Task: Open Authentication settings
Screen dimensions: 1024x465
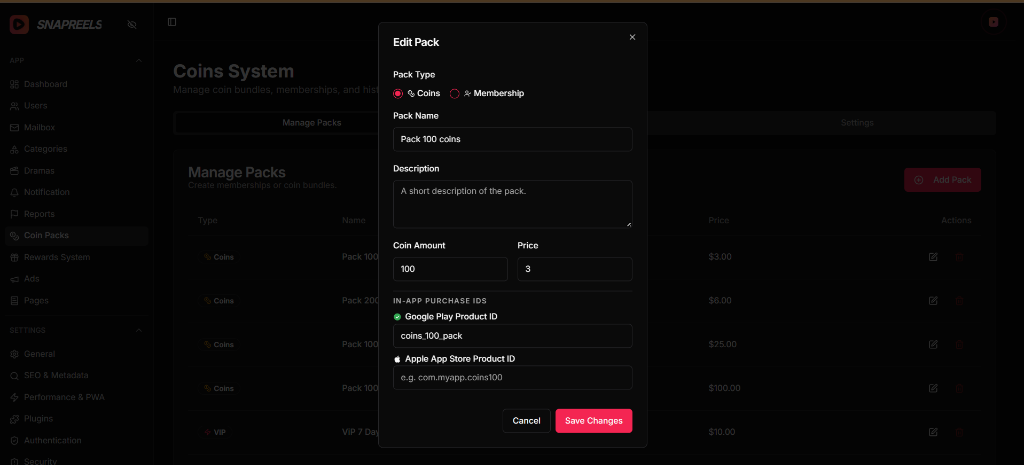Action: (76, 441)
